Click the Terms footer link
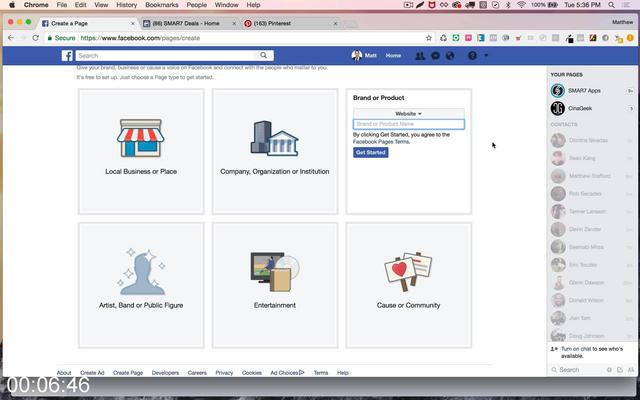 [x=321, y=373]
